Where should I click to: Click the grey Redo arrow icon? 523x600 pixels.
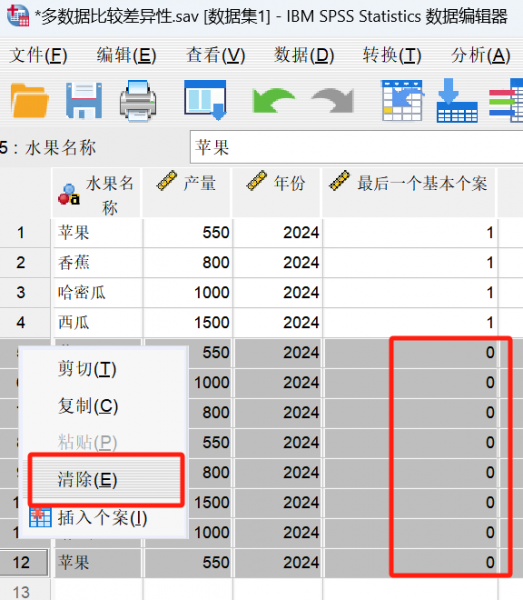[333, 100]
